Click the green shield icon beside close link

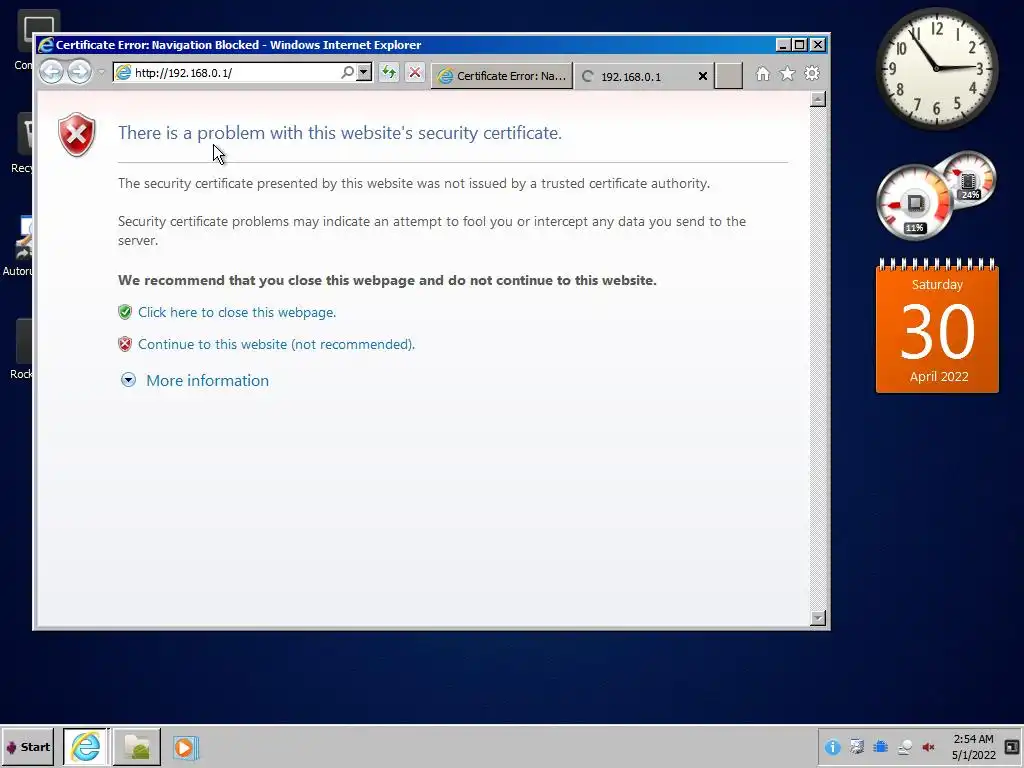[125, 312]
